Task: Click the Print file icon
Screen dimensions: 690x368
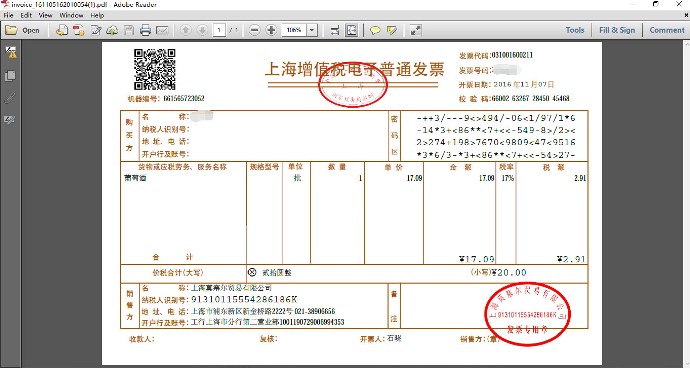Action: [145, 30]
